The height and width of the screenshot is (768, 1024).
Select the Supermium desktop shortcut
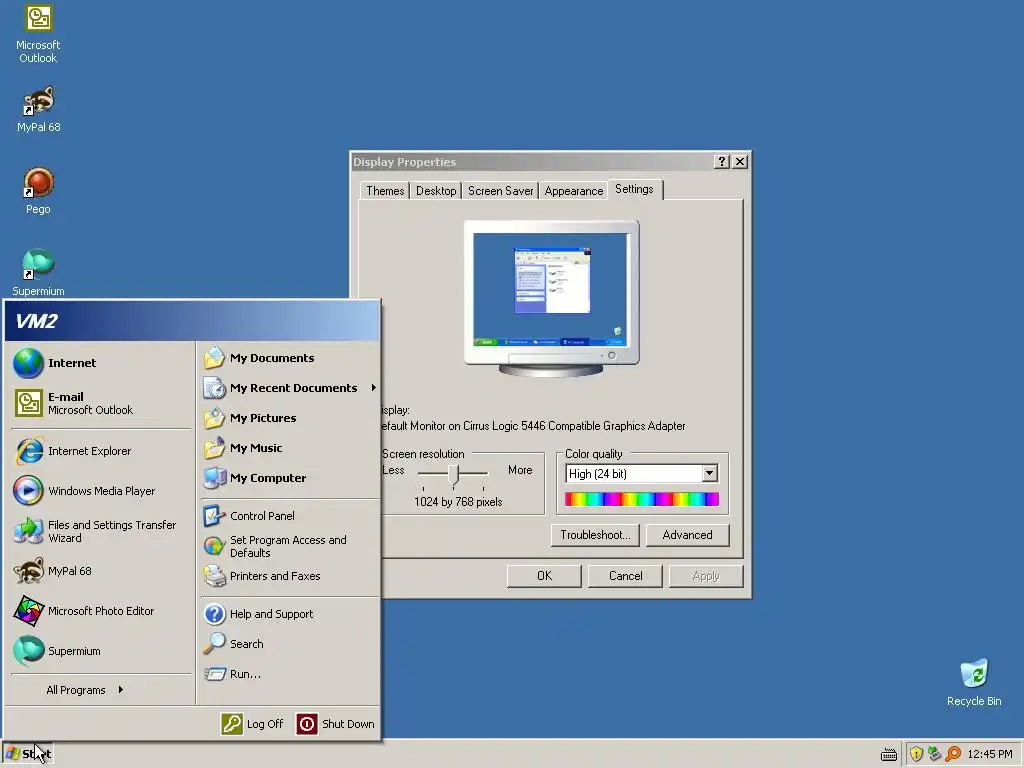(x=38, y=273)
